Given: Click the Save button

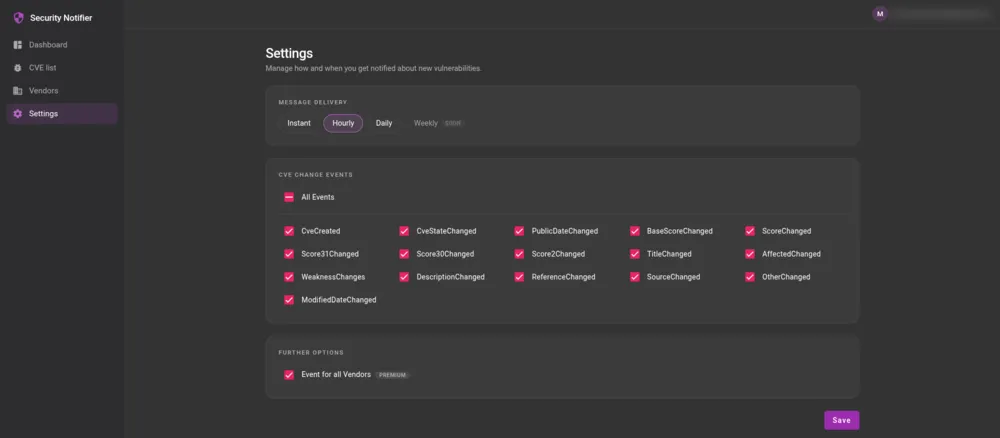Looking at the screenshot, I should click(x=841, y=420).
